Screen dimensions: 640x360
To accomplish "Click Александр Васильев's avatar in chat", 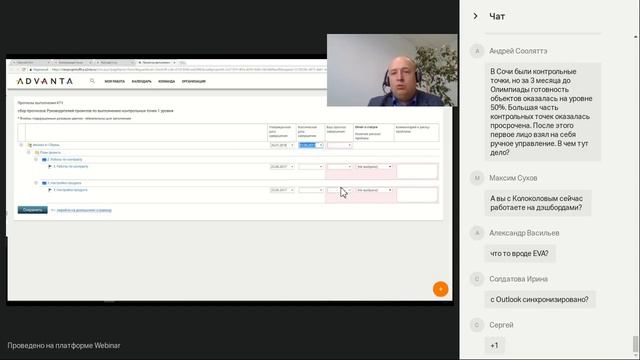I will (477, 233).
